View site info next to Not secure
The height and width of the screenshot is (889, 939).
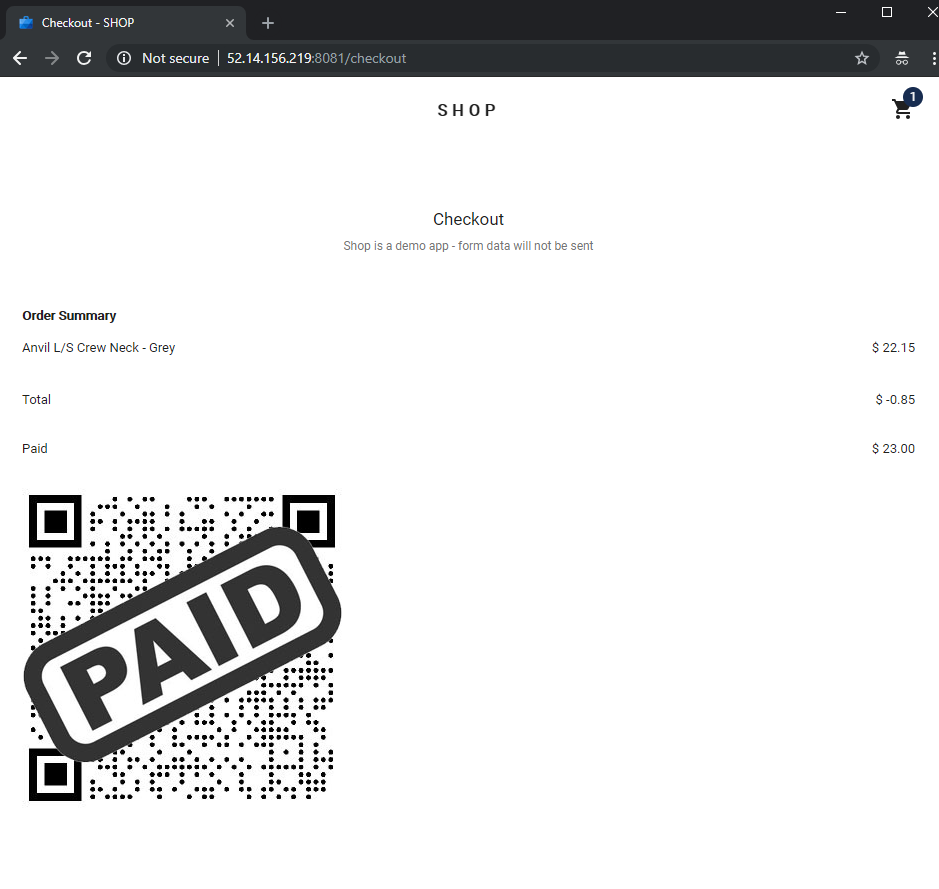(124, 58)
